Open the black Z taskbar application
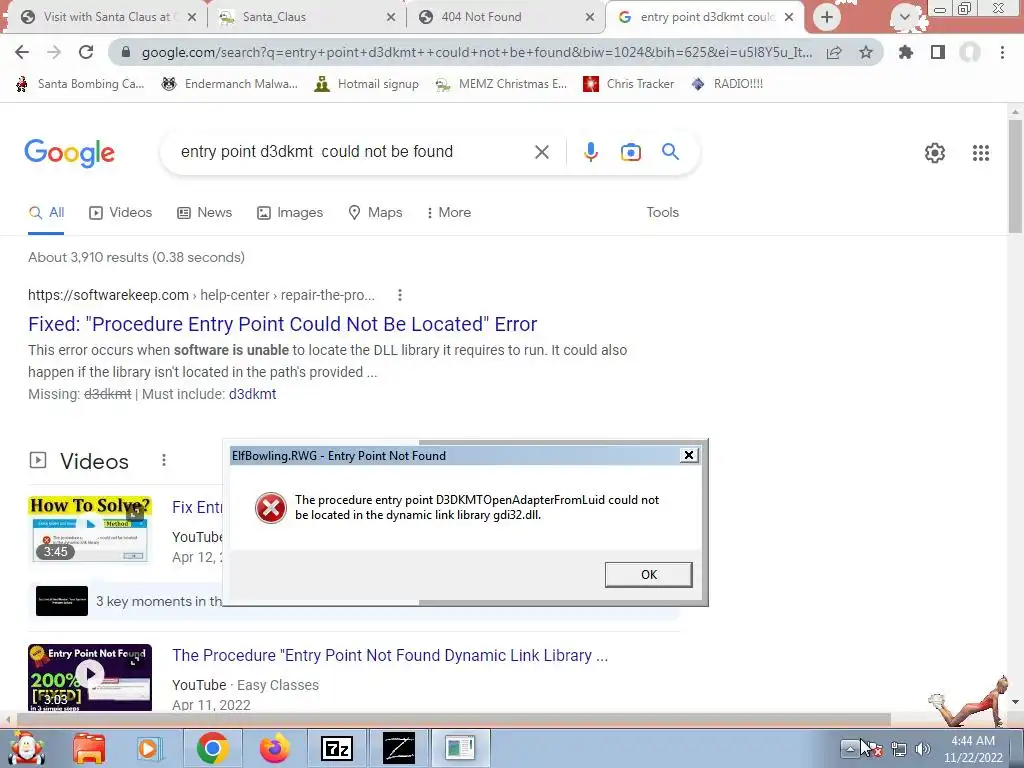Screen dimensions: 1024x768 (x=398, y=748)
